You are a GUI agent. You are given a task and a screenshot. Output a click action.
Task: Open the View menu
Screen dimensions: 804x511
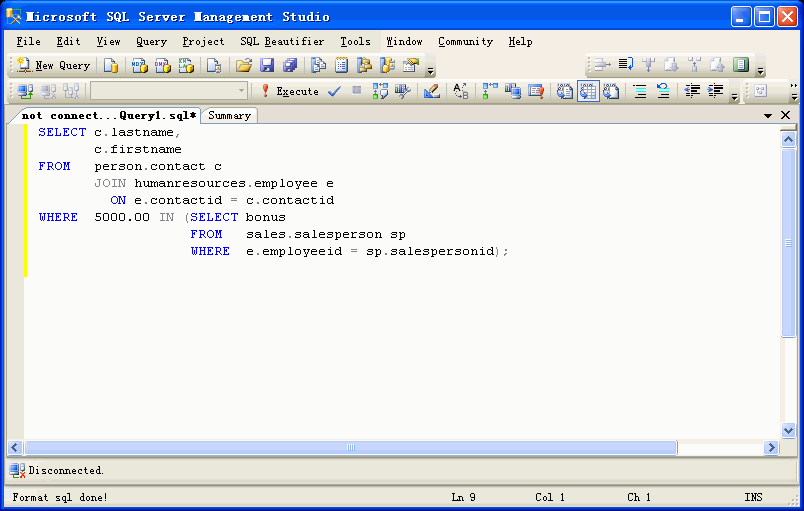pos(108,42)
